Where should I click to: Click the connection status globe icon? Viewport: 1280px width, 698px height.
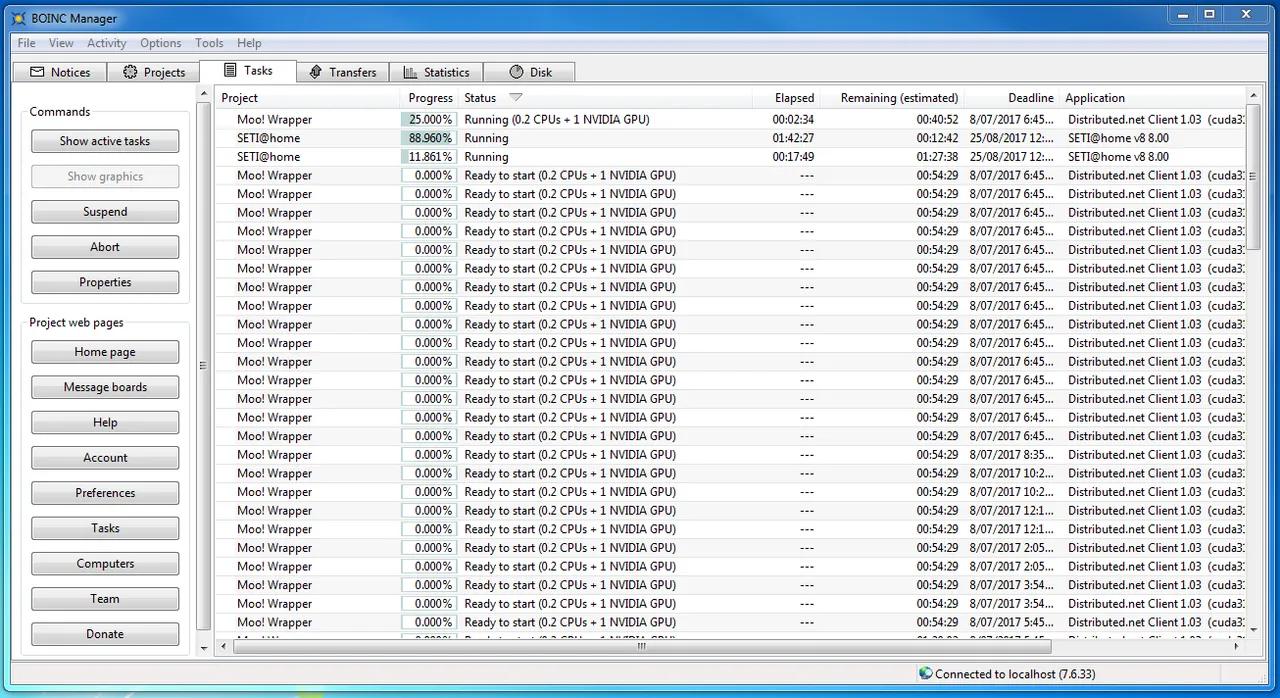(925, 674)
